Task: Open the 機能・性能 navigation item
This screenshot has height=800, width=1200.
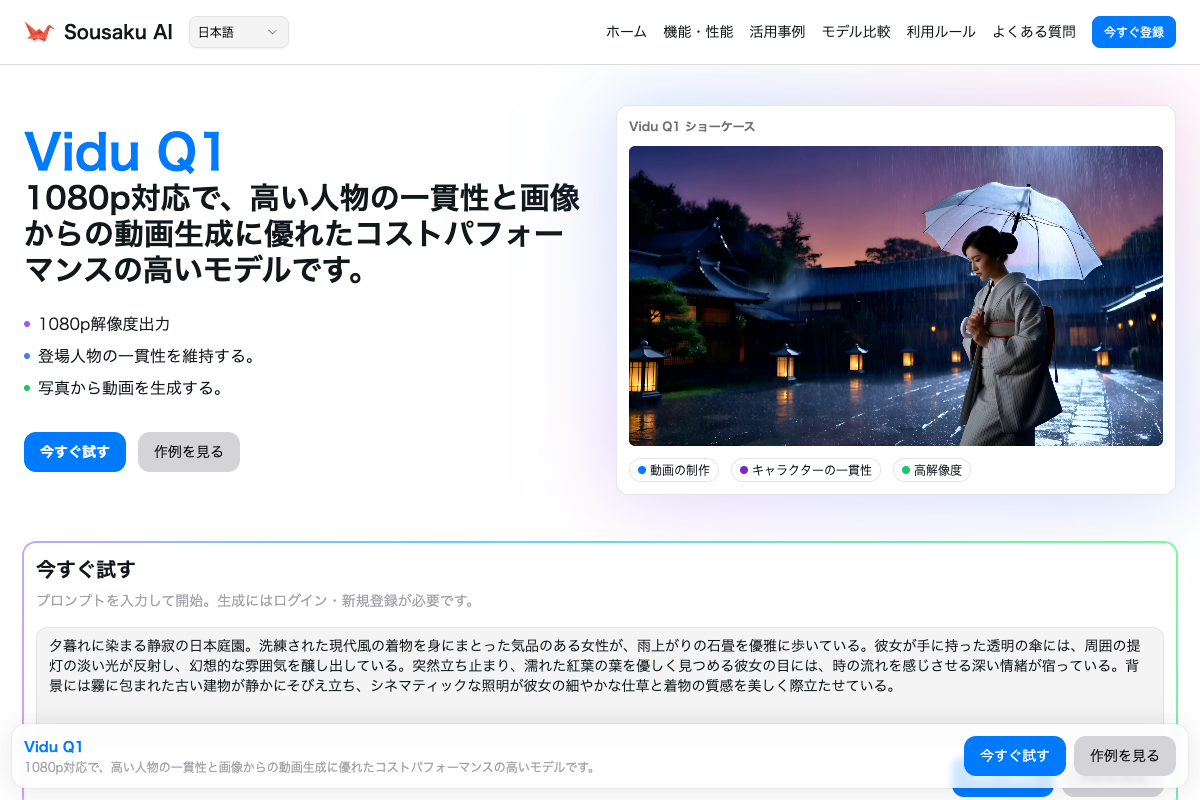Action: pos(698,32)
